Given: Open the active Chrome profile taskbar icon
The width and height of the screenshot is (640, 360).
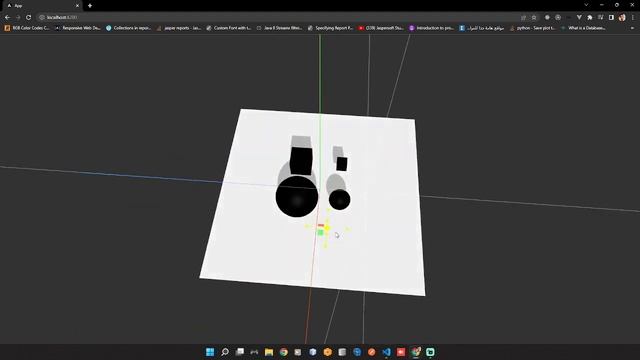Looking at the screenshot, I should (416, 352).
